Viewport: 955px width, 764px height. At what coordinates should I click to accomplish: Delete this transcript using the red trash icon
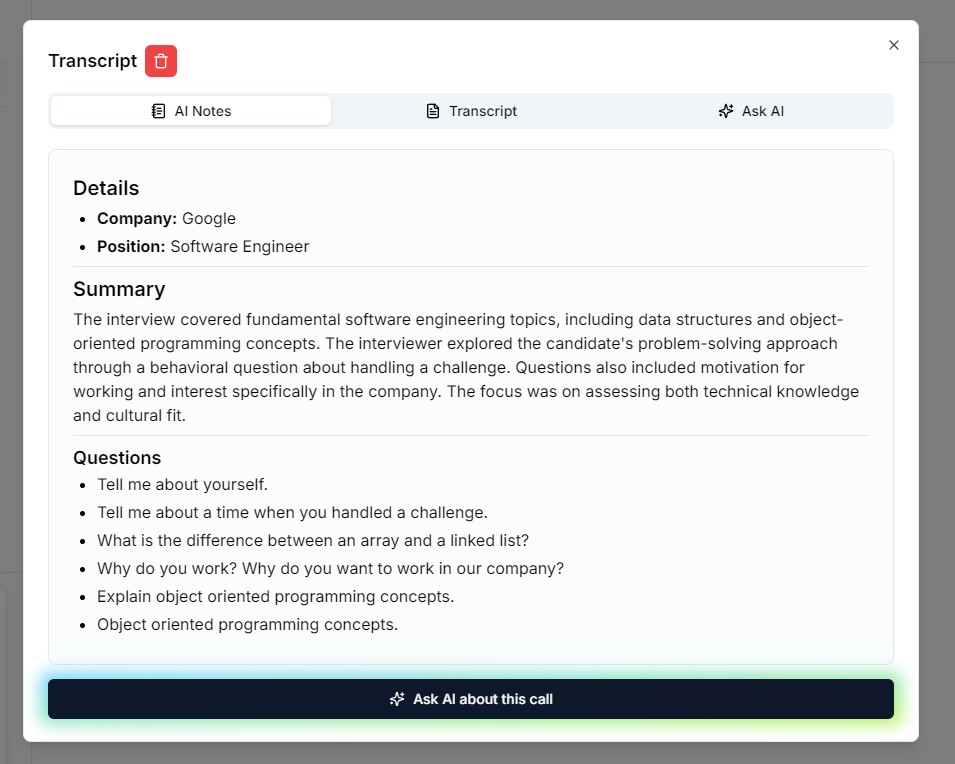click(x=160, y=61)
